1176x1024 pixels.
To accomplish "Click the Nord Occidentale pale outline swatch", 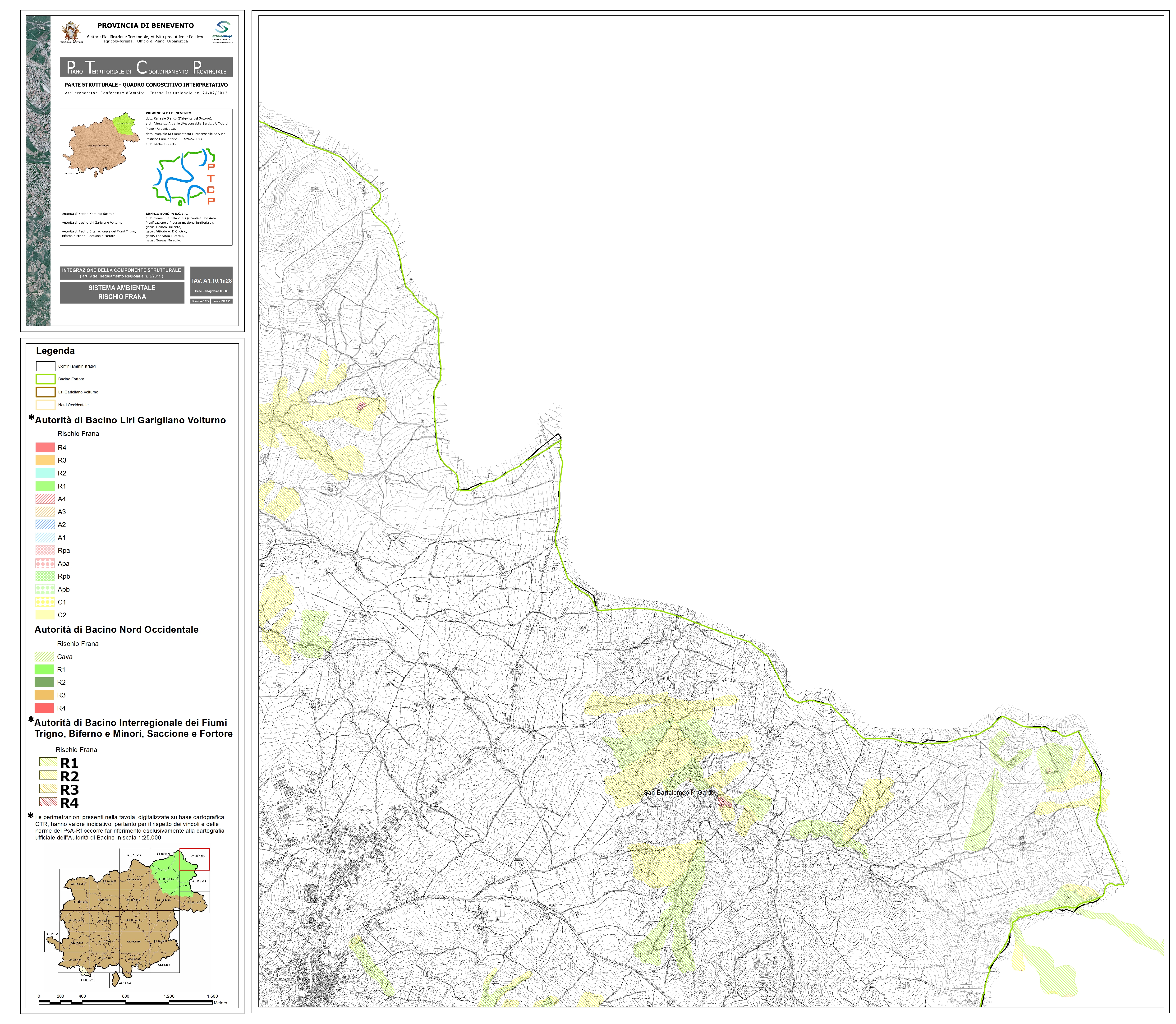I will (46, 405).
